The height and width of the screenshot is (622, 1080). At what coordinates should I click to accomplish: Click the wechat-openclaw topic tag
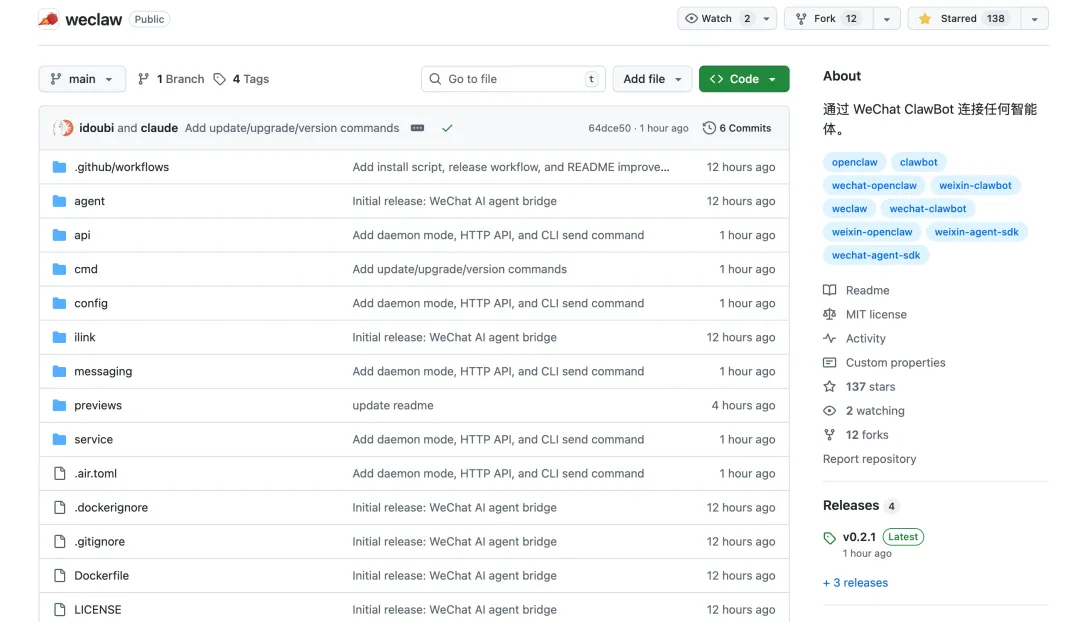(x=874, y=185)
